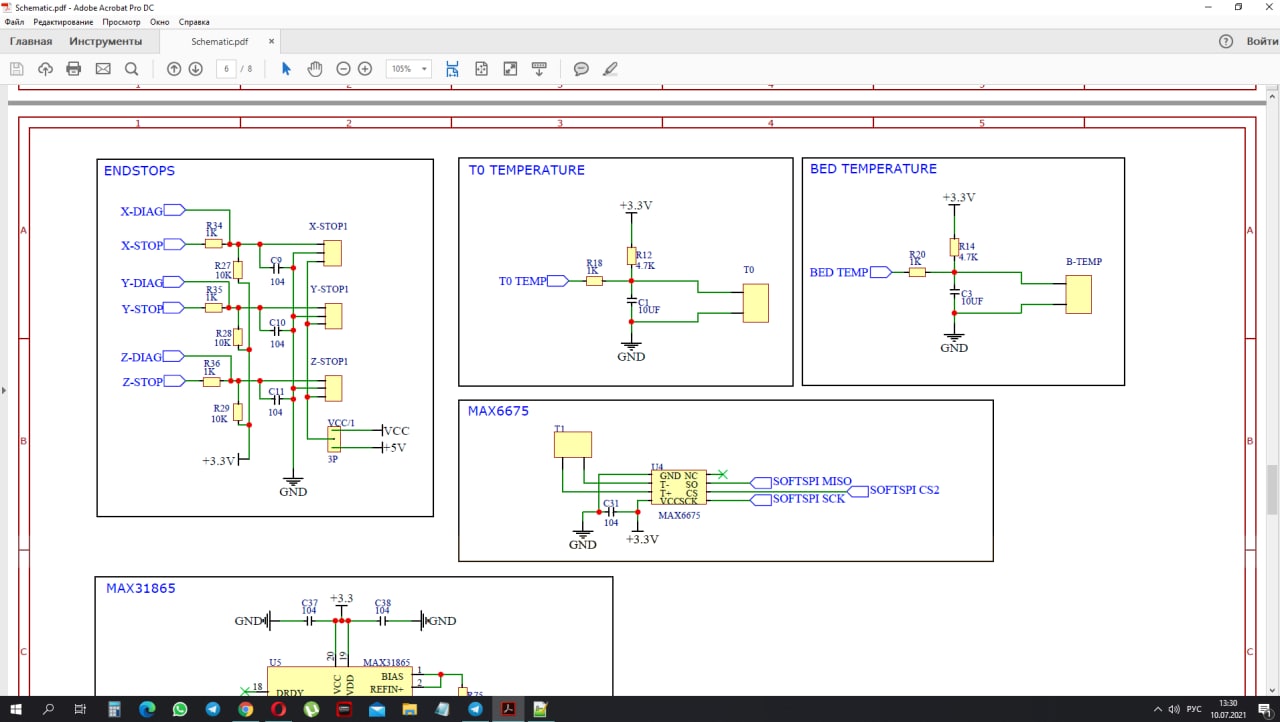Go to previous page with up arrow

174,69
